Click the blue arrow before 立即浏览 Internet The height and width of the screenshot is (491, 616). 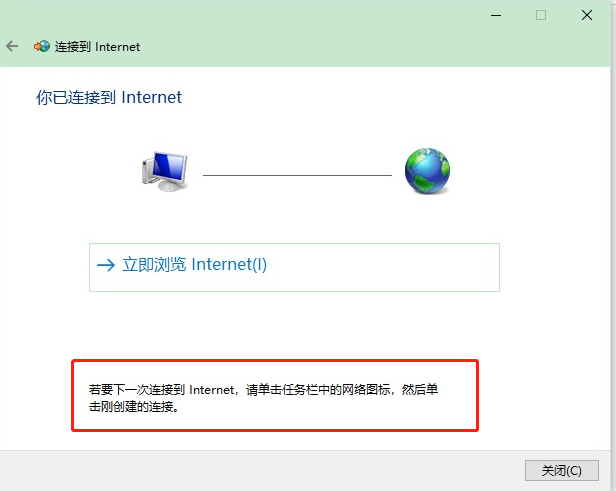[x=106, y=265]
